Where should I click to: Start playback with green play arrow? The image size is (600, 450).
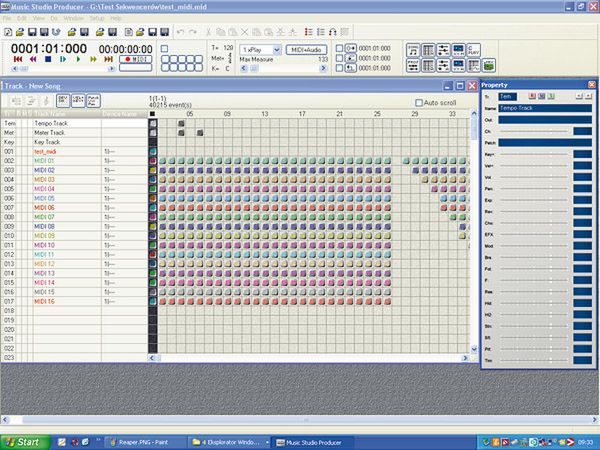[x=78, y=59]
